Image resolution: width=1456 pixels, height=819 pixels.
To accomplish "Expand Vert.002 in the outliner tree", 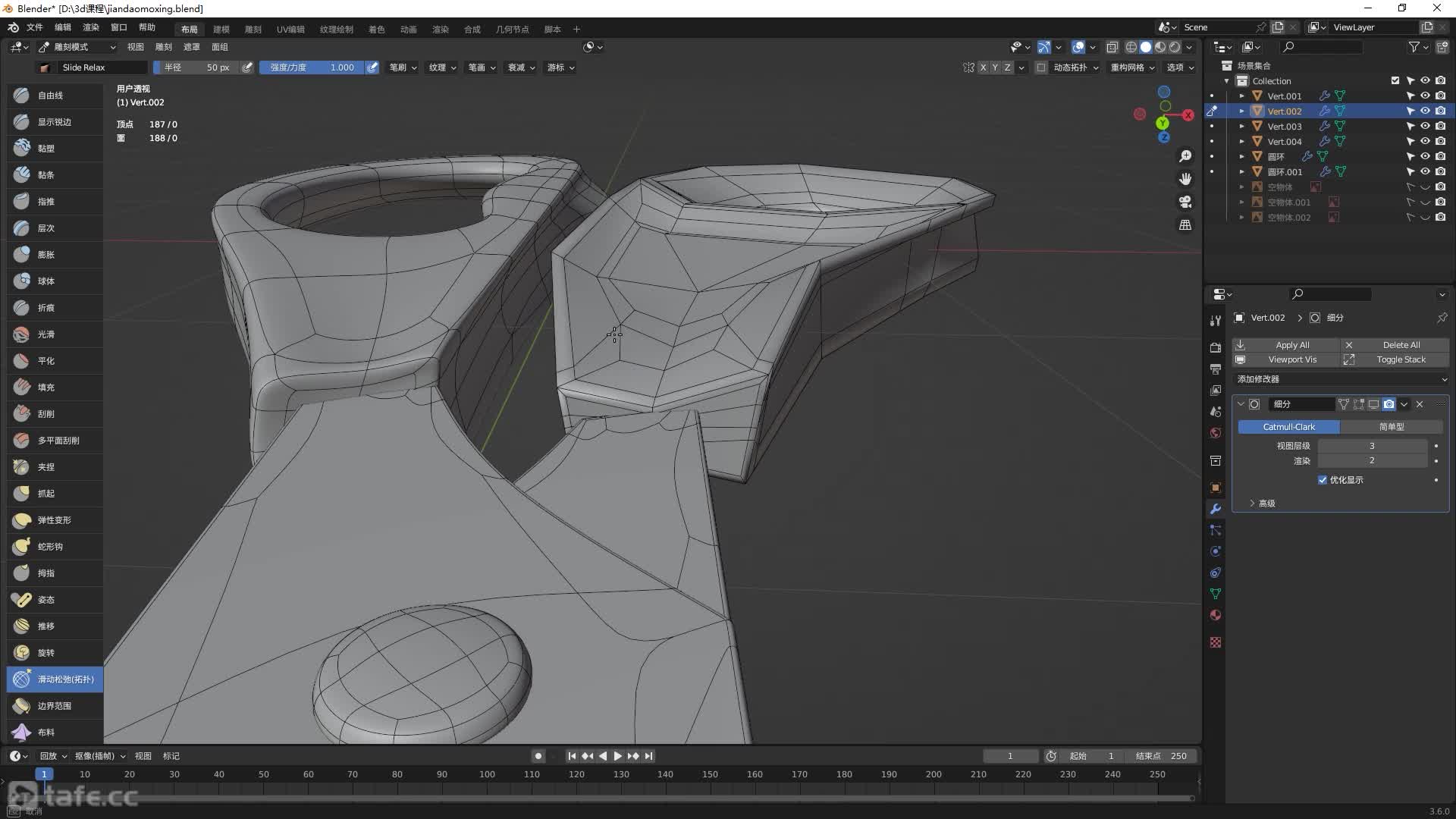I will pos(1241,111).
